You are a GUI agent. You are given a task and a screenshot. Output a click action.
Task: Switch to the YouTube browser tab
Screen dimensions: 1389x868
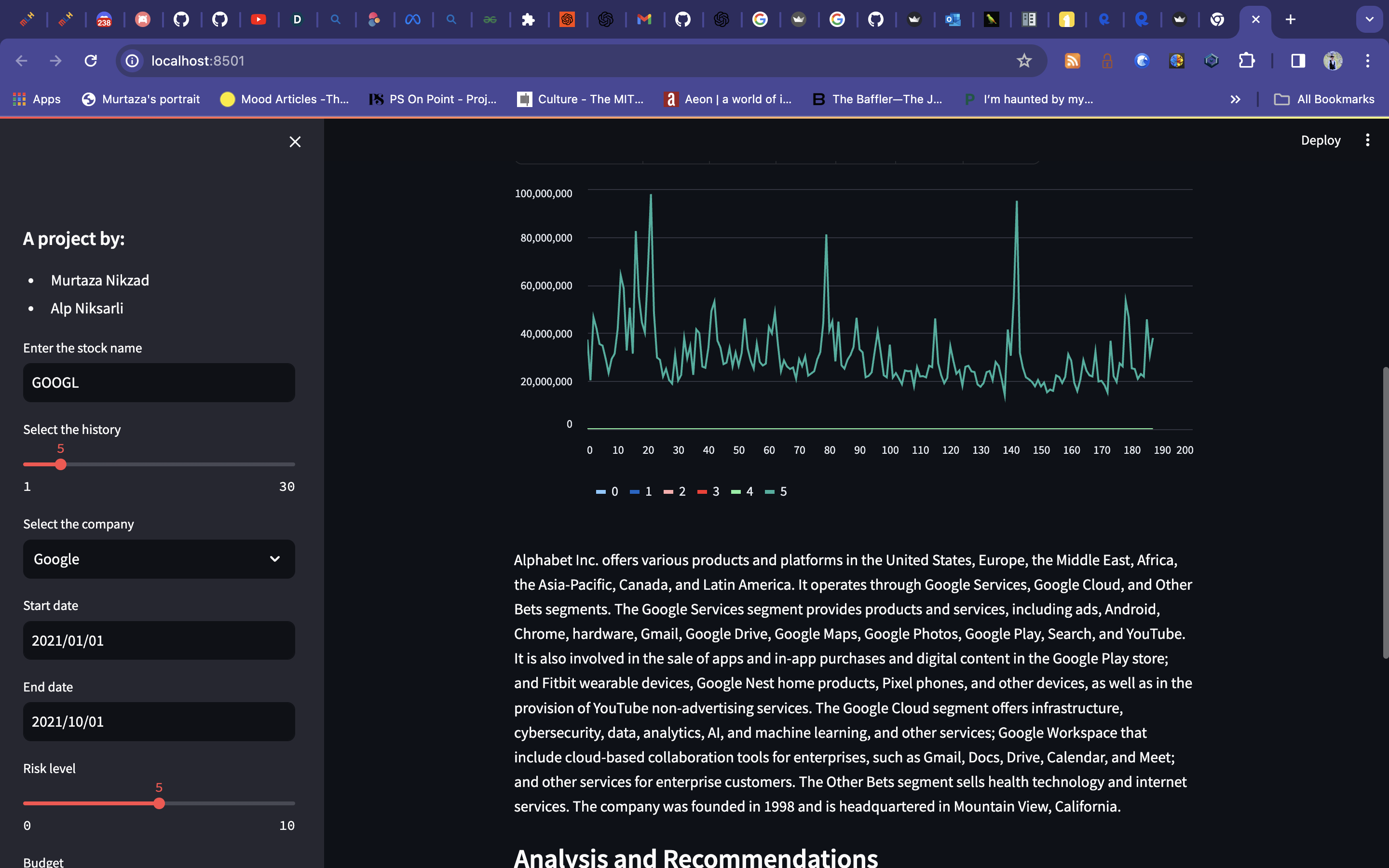click(259, 19)
